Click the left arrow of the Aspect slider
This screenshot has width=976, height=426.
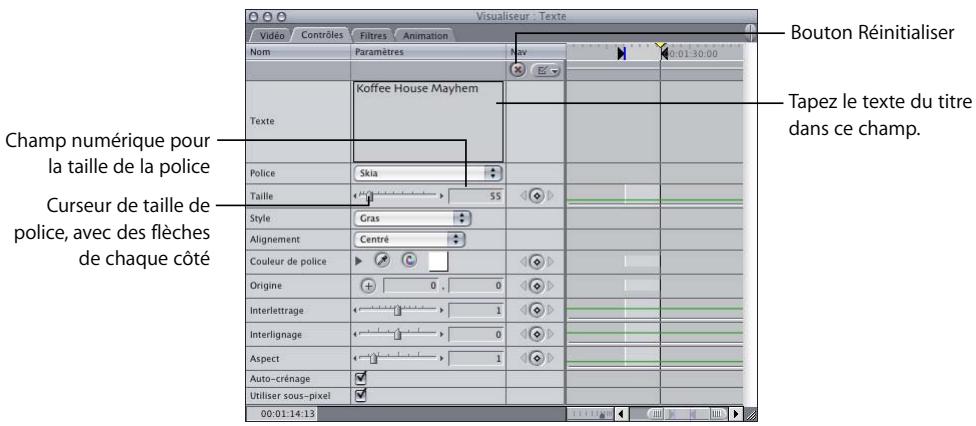tap(355, 359)
